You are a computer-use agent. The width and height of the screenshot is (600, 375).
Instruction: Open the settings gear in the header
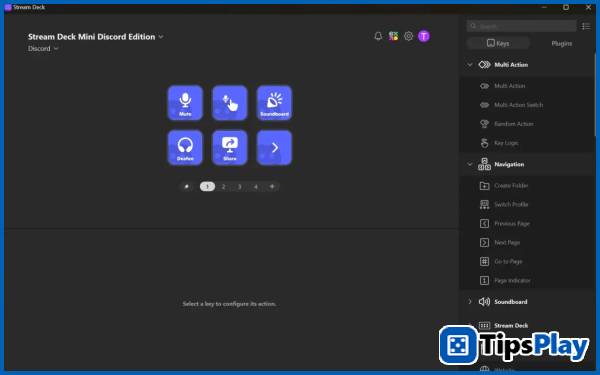[x=409, y=36]
